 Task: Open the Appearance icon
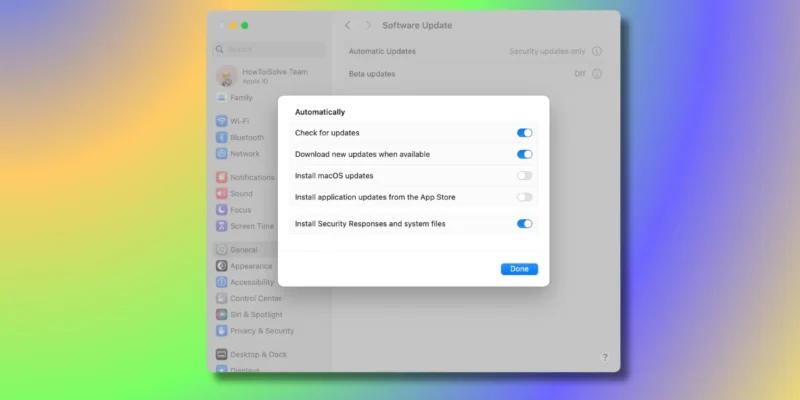coord(221,266)
